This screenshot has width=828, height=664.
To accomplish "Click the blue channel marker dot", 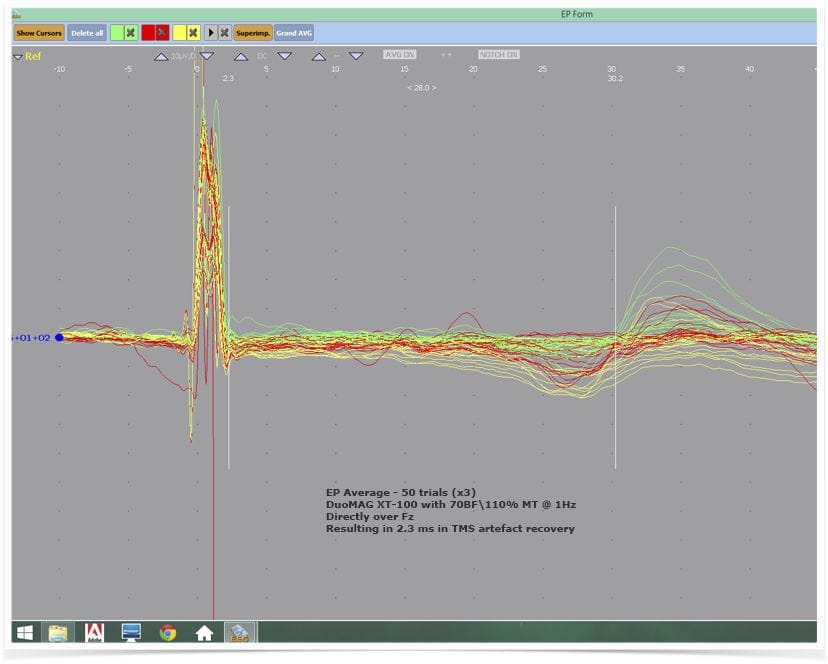I will pos(59,338).
